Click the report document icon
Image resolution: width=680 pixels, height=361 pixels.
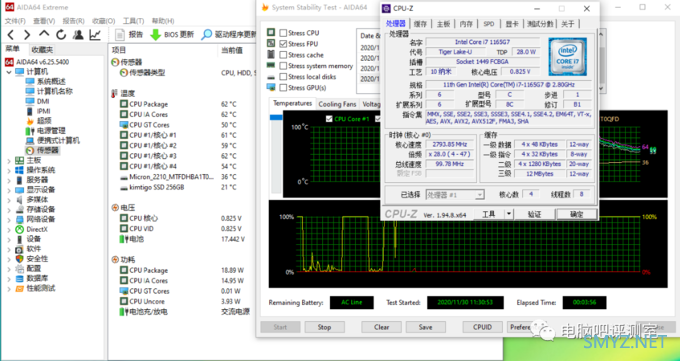(x=120, y=35)
